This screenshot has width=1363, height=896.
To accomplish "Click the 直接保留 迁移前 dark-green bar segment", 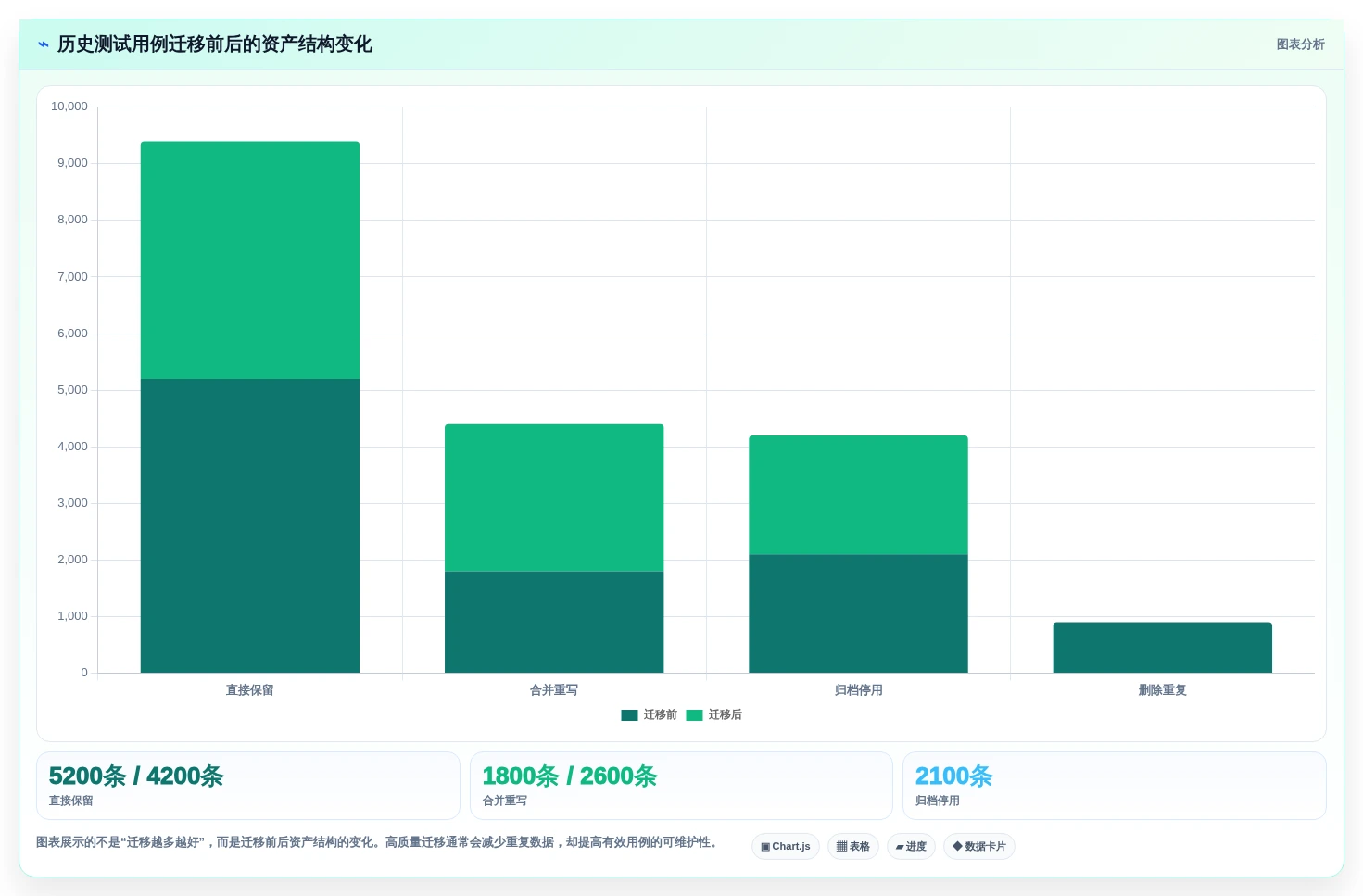I will [x=250, y=525].
